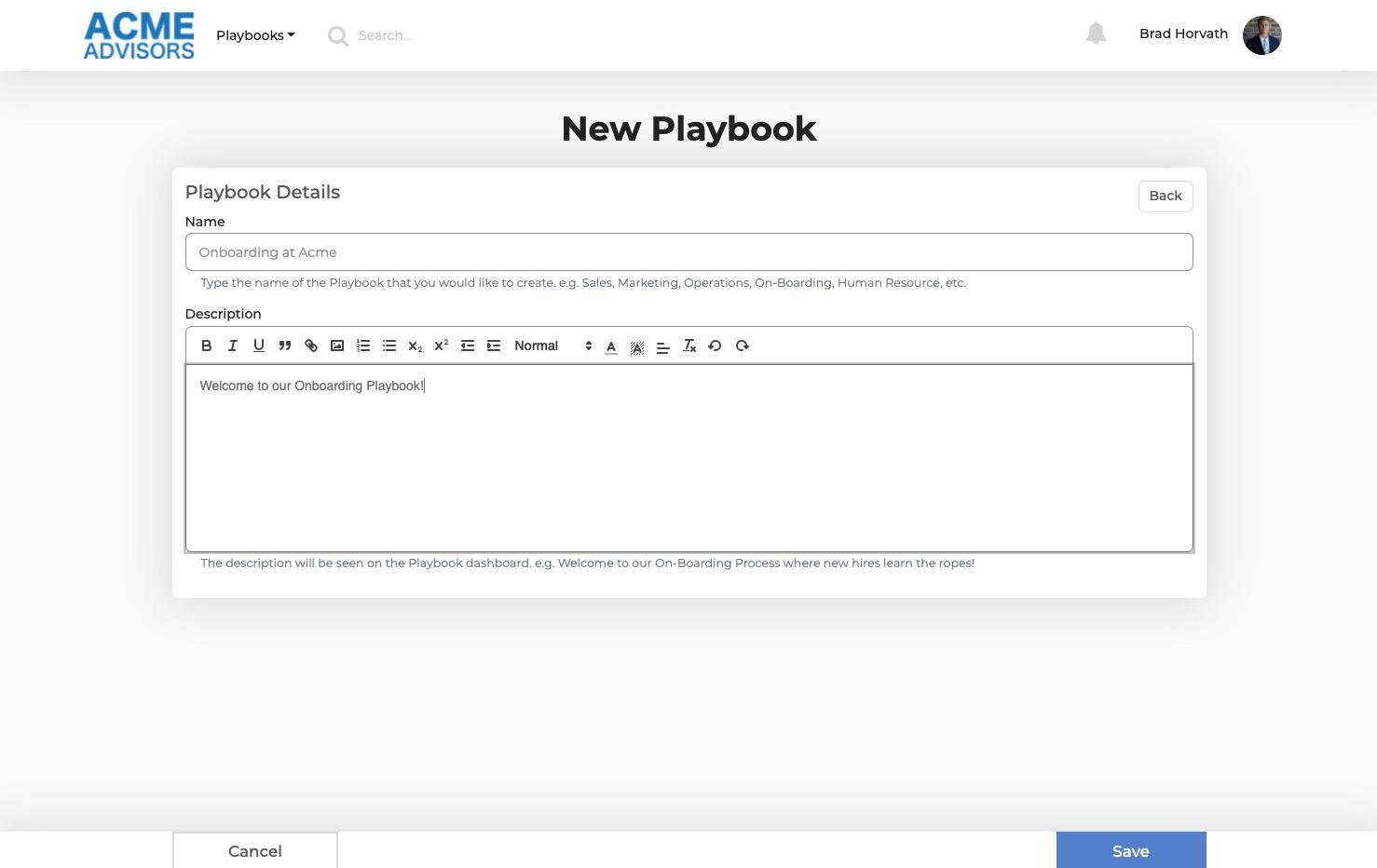
Task: Insert a blockquote in the description
Action: [x=285, y=346]
